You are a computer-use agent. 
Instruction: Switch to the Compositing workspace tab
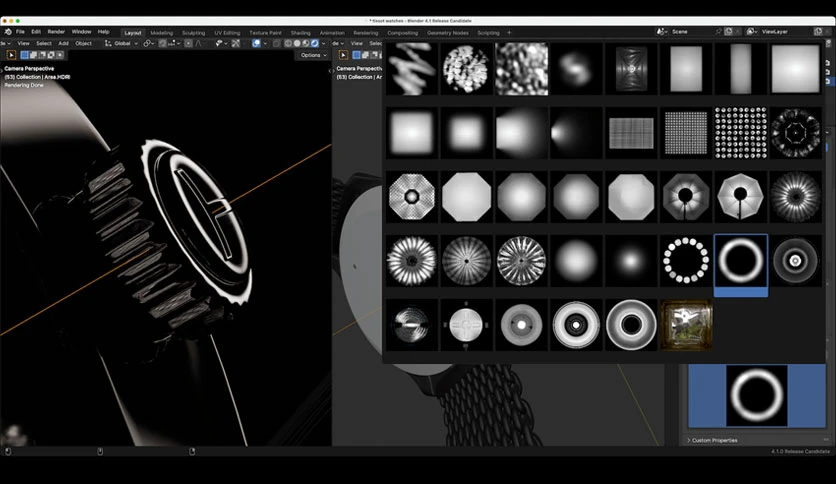pyautogui.click(x=403, y=33)
